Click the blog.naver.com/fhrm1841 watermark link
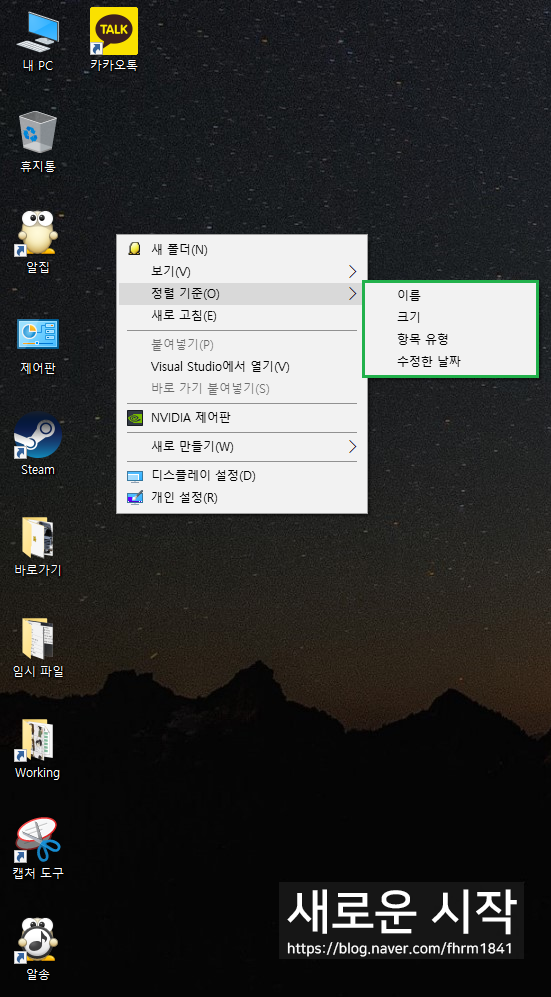The height and width of the screenshot is (997, 551). (x=400, y=949)
